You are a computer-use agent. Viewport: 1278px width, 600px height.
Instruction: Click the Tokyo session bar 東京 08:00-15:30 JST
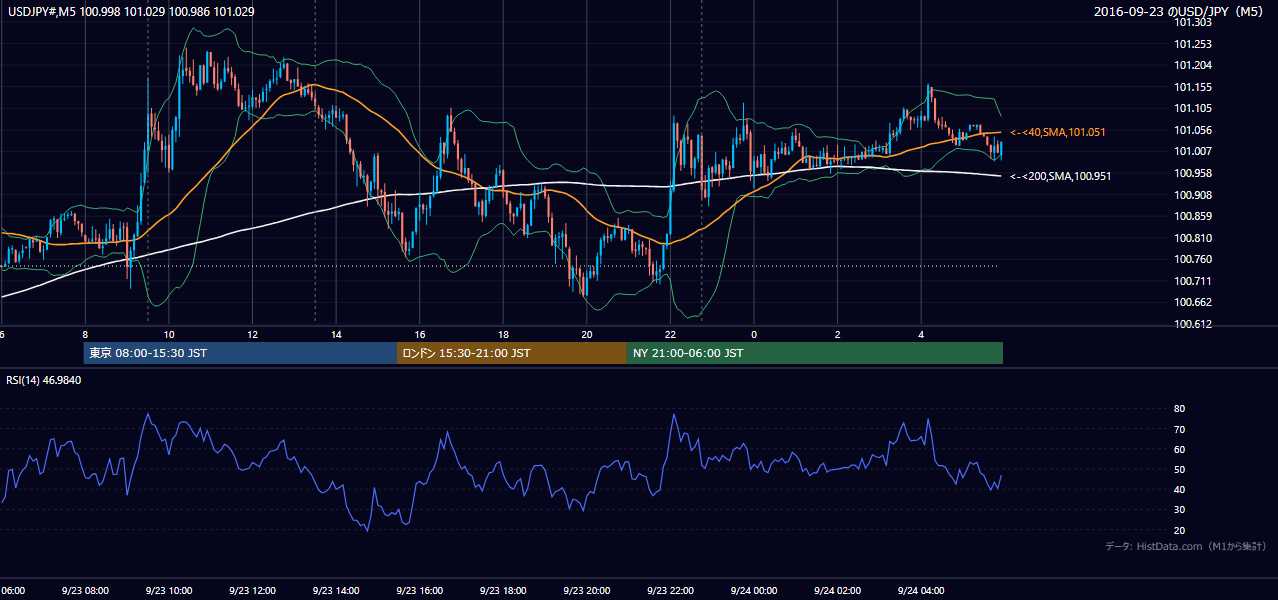pos(240,353)
